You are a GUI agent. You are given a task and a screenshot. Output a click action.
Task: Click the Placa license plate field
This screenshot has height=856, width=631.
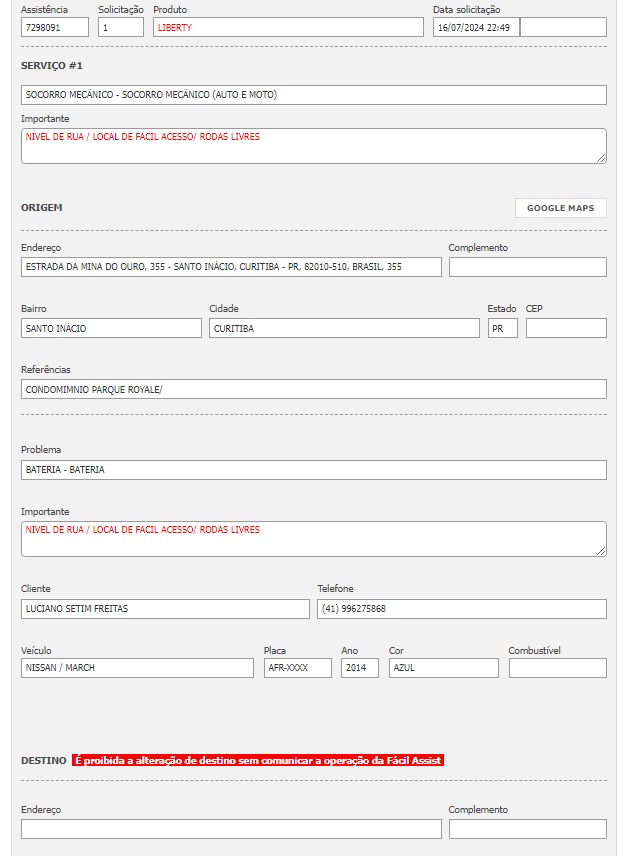pos(297,668)
